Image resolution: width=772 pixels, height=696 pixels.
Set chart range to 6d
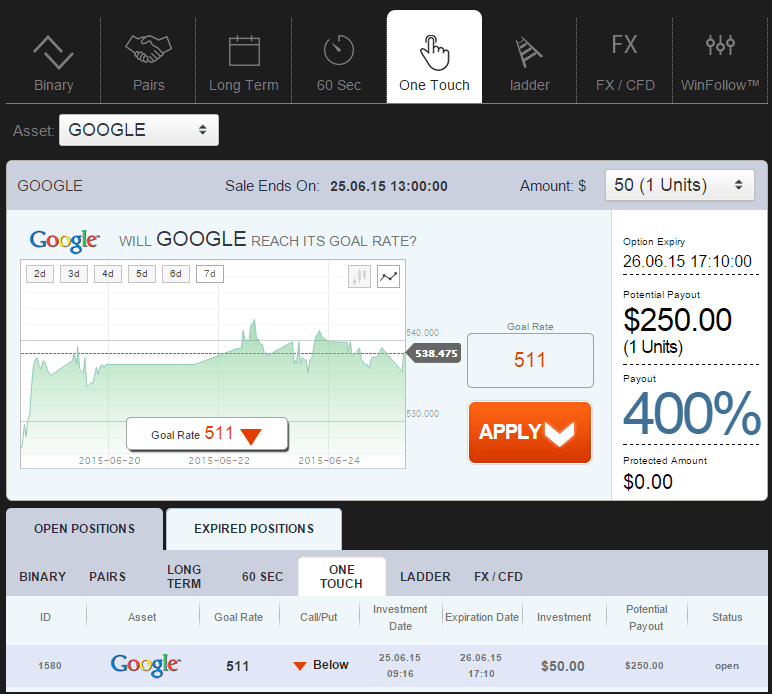(176, 274)
